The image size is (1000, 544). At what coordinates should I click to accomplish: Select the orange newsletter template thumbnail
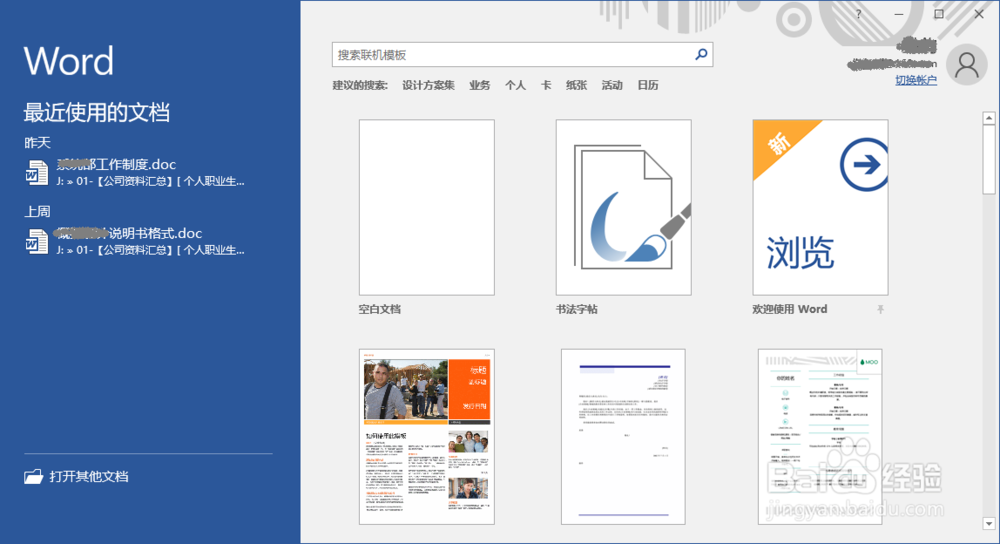coord(427,437)
